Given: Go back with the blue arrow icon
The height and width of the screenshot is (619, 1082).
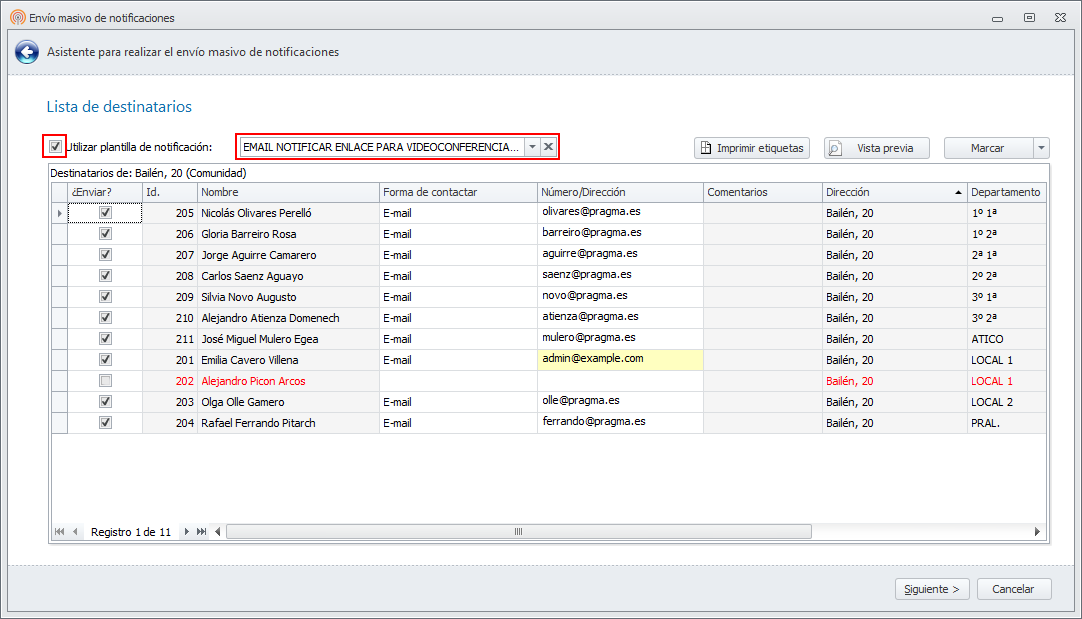Looking at the screenshot, I should 27,52.
